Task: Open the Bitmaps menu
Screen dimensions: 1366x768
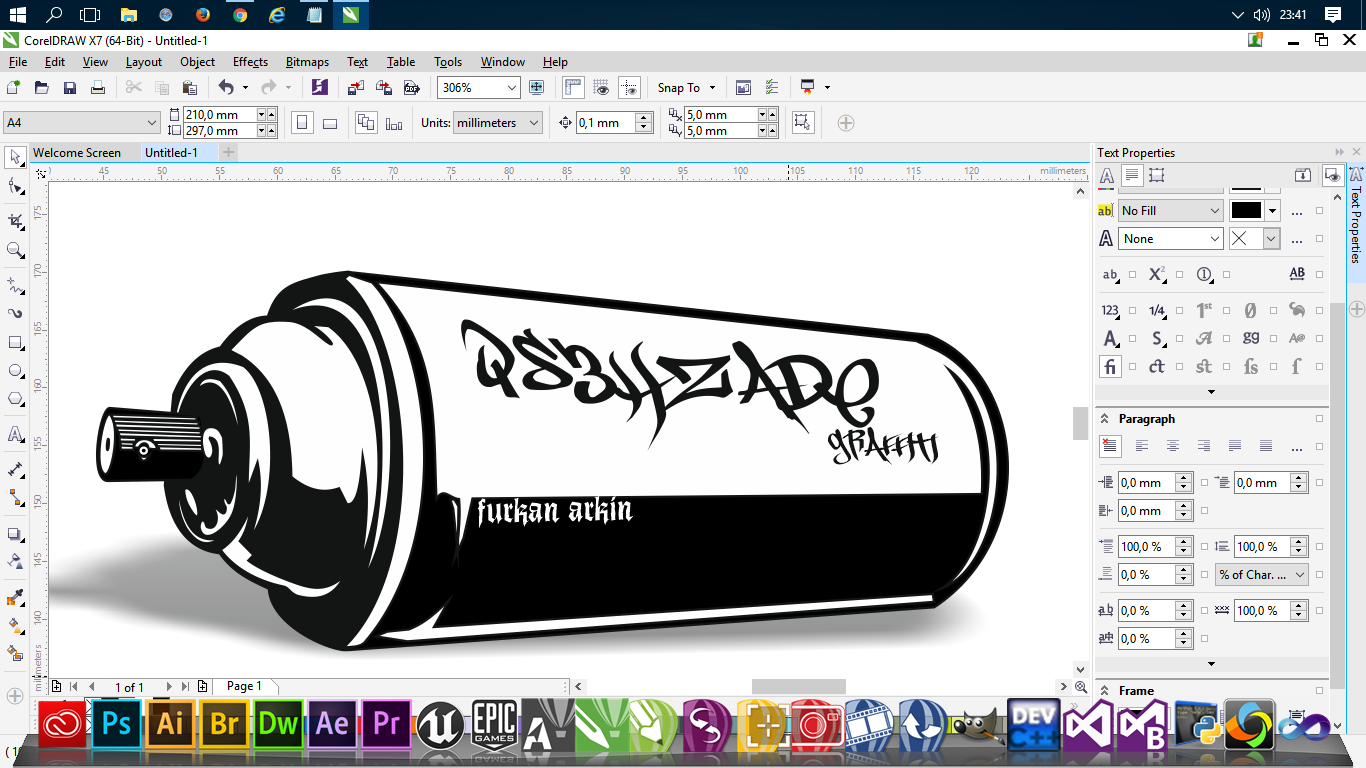Action: click(x=307, y=62)
